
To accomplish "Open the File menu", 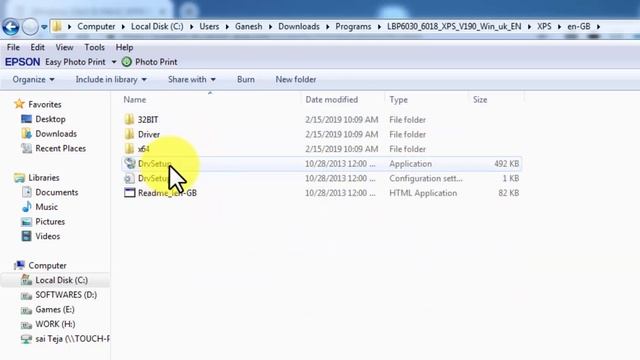I will (13, 47).
